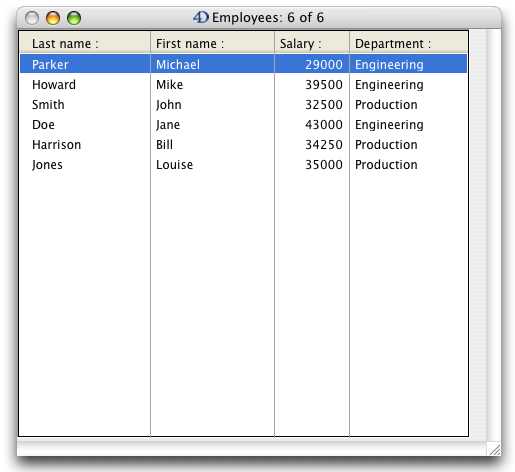Click the Salary column header
The width and height of the screenshot is (515, 472).
pos(312,43)
